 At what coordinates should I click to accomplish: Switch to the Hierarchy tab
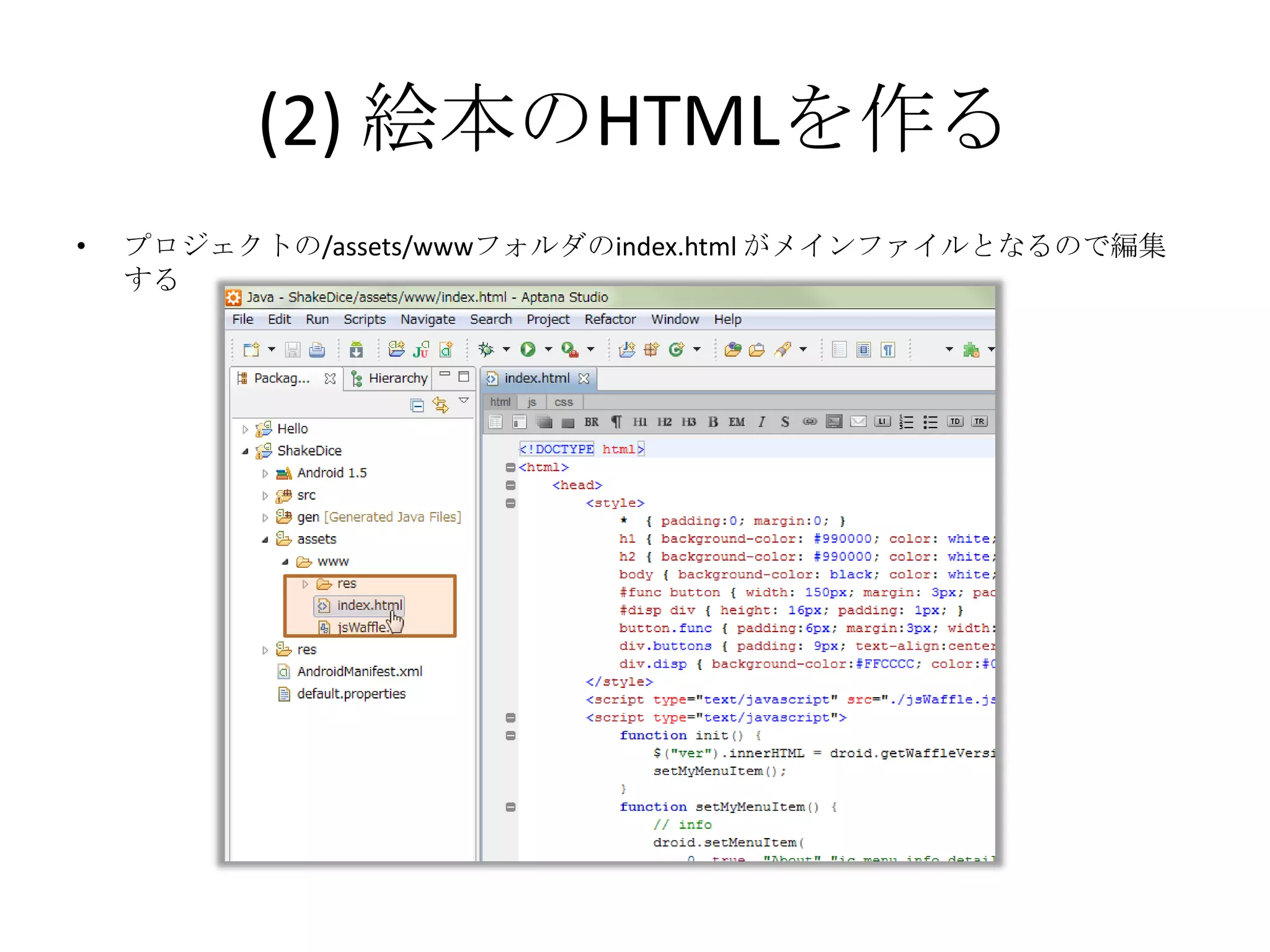coord(389,379)
